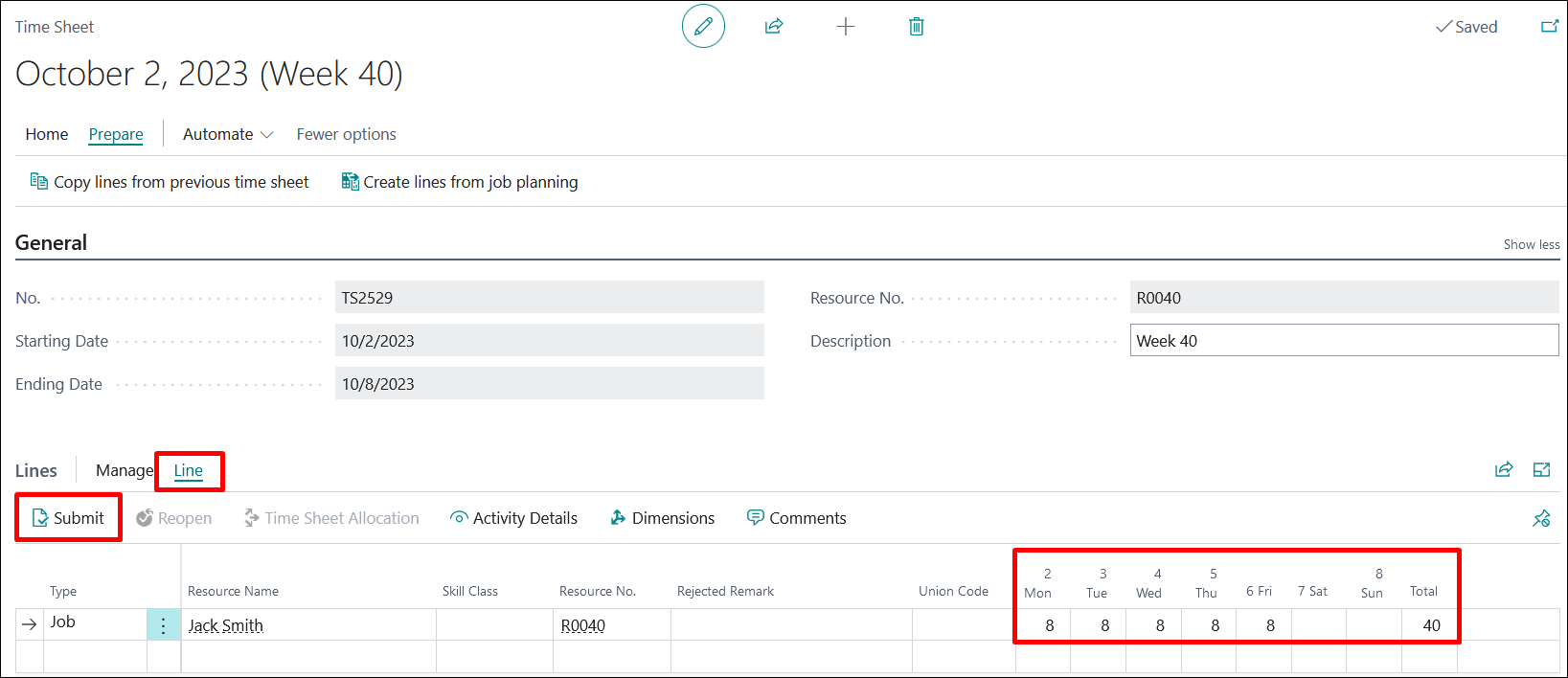The height and width of the screenshot is (678, 1568).
Task: Click the trash can delete icon
Action: [x=916, y=27]
